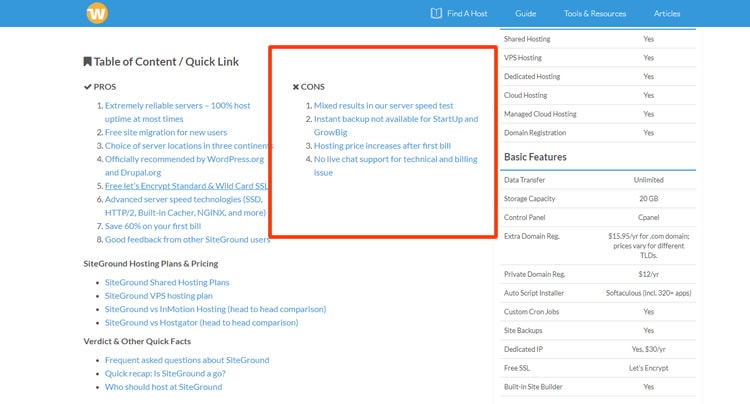Image resolution: width=750 pixels, height=404 pixels.
Task: Click the 'Verdict & Other Quick Facts' subheading
Action: (x=137, y=341)
